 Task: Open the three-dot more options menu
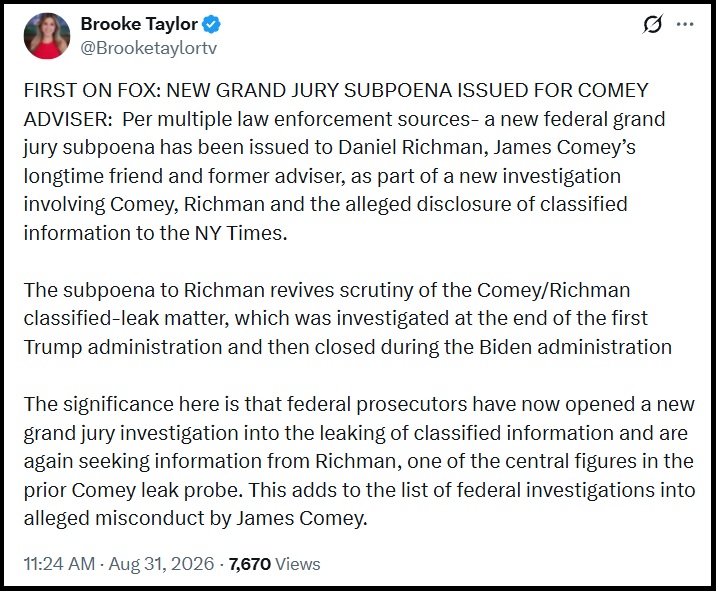point(685,25)
